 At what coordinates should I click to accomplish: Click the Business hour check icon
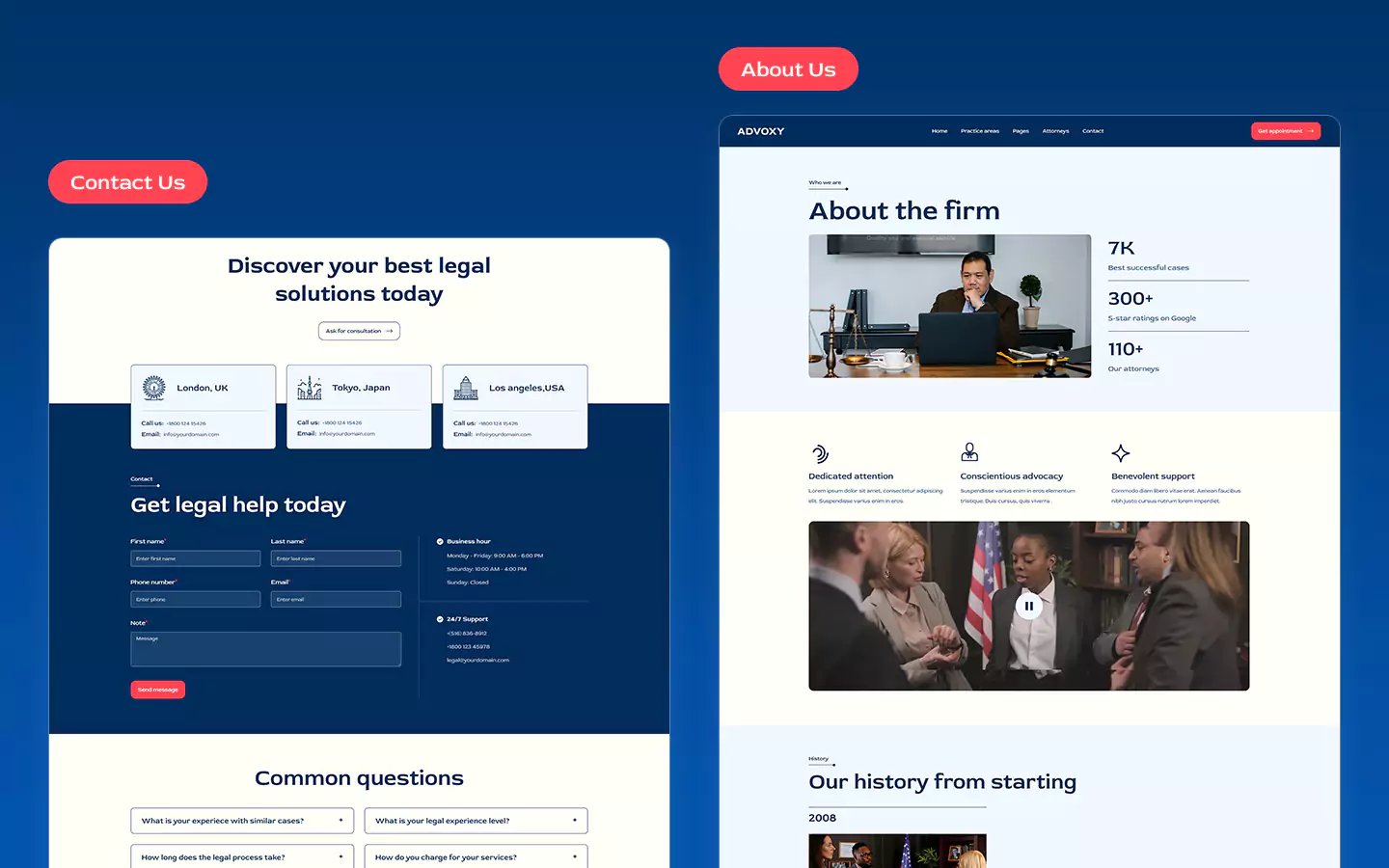440,541
